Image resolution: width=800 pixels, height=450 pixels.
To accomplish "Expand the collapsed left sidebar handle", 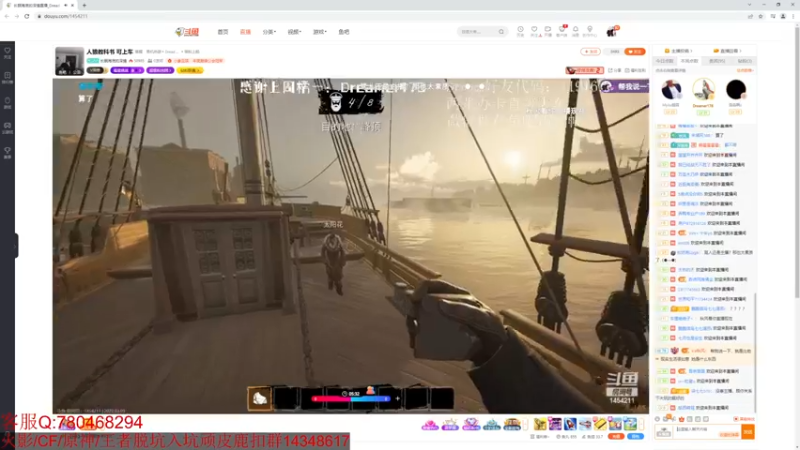I will tap(16, 245).
